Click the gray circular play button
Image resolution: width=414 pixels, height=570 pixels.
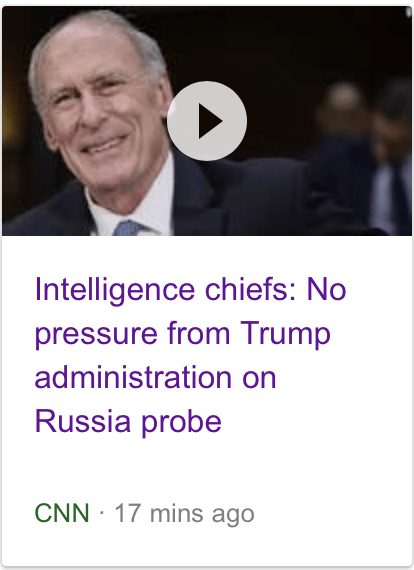(x=207, y=121)
